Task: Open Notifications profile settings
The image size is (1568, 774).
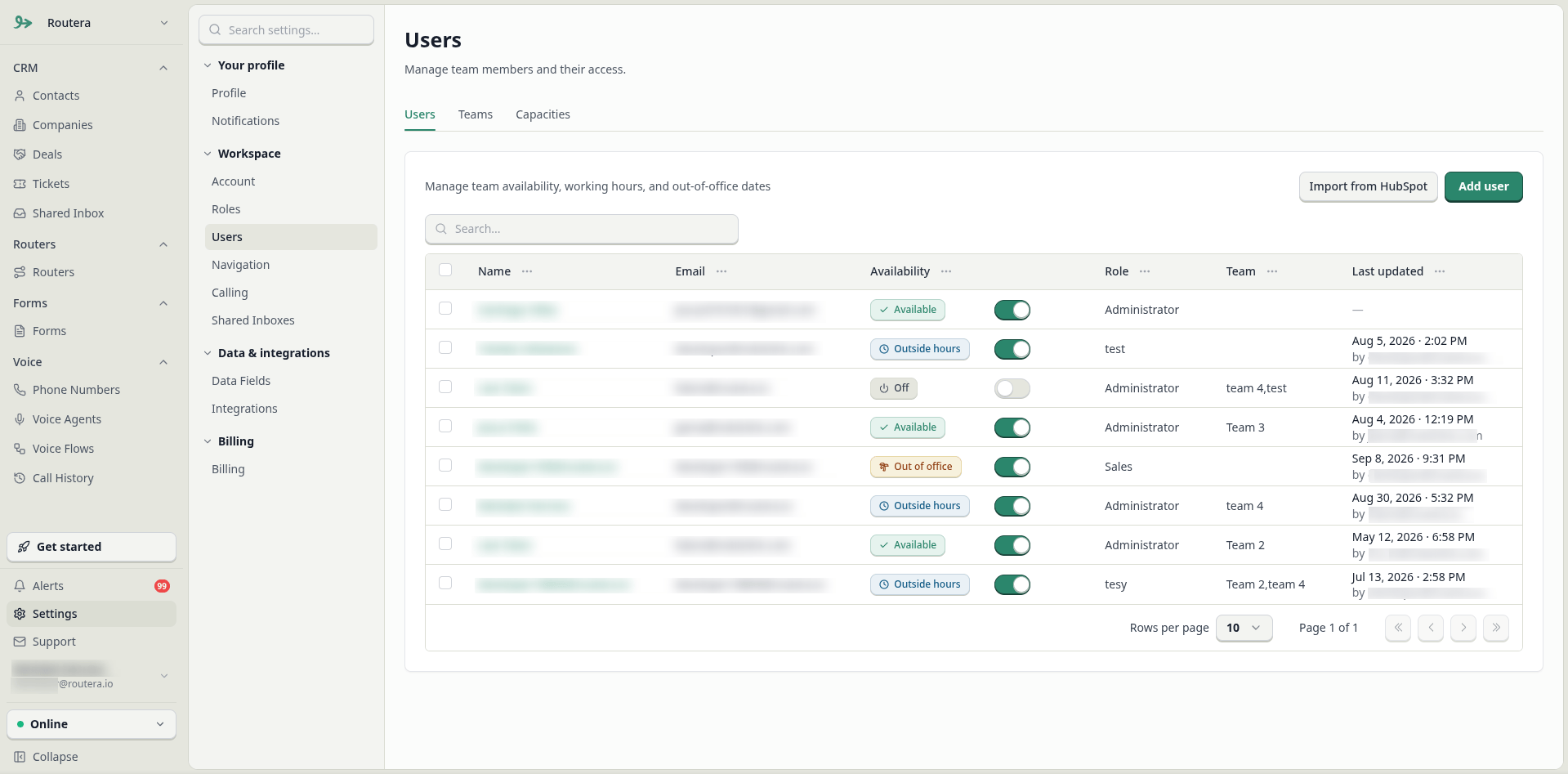Action: tap(245, 121)
